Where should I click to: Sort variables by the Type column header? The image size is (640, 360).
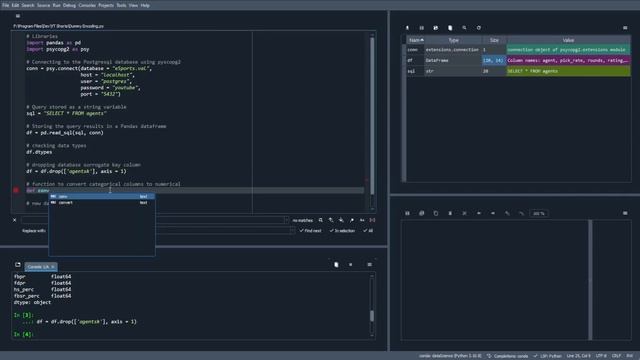[453, 40]
